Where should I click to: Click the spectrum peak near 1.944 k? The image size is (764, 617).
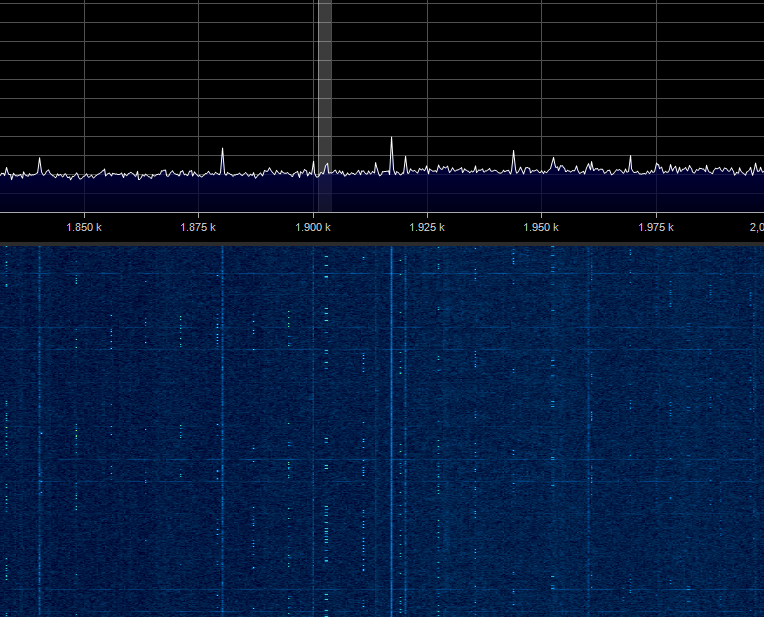tap(513, 161)
